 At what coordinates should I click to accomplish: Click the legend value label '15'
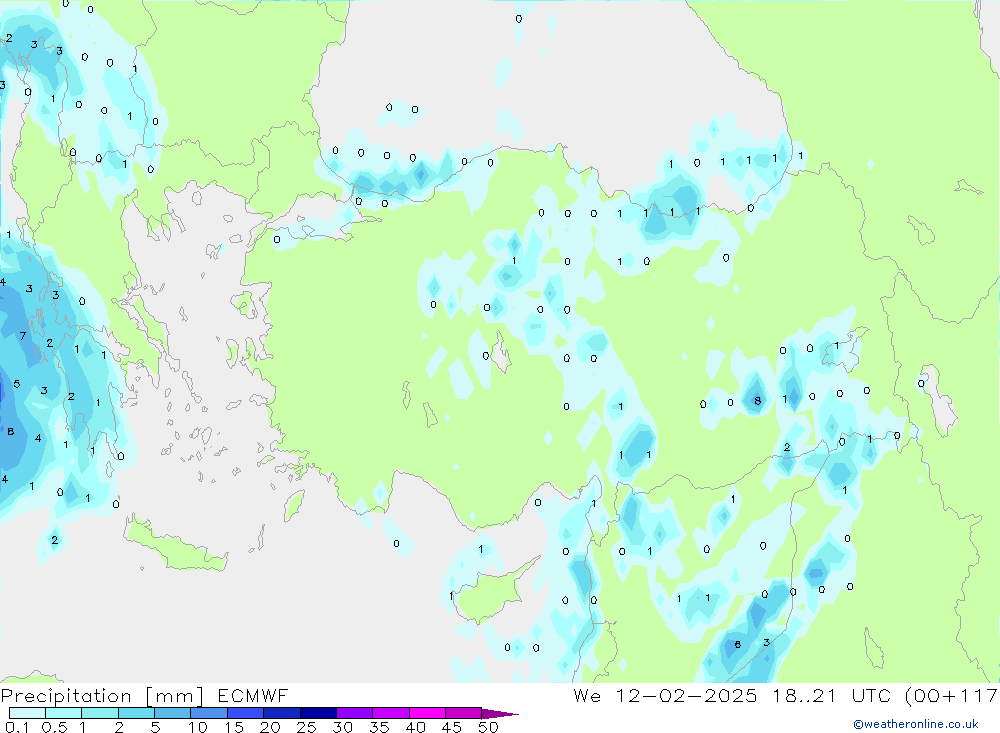coord(234,727)
